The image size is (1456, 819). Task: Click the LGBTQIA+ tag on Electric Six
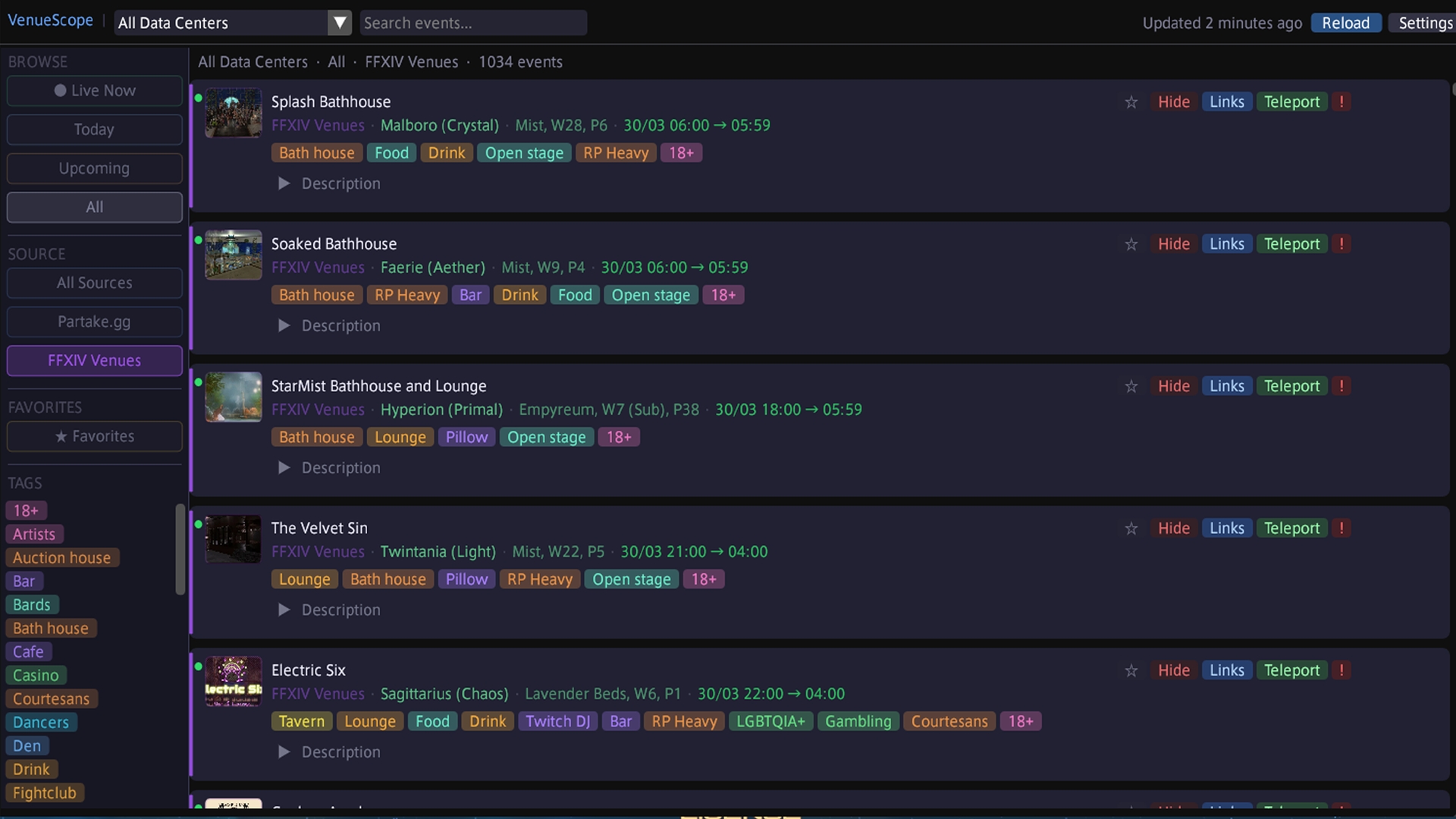770,721
